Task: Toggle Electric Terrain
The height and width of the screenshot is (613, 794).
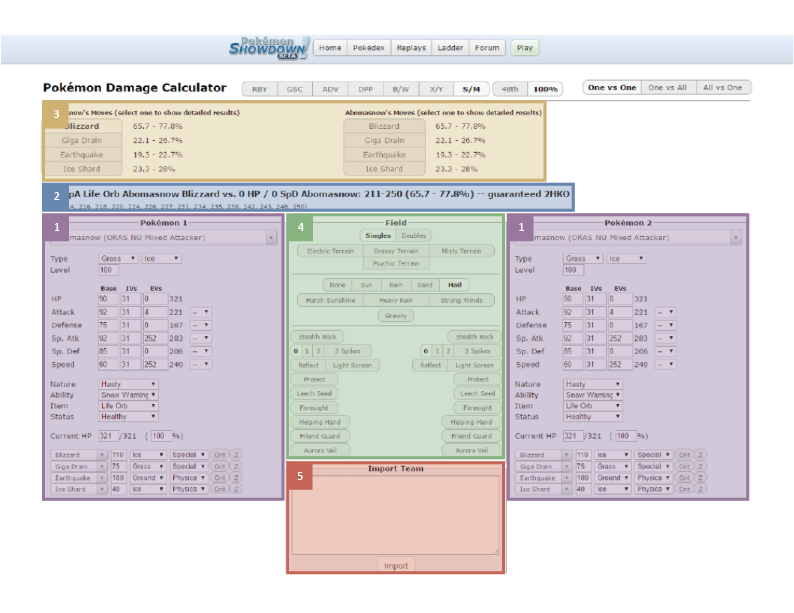Action: click(x=330, y=251)
